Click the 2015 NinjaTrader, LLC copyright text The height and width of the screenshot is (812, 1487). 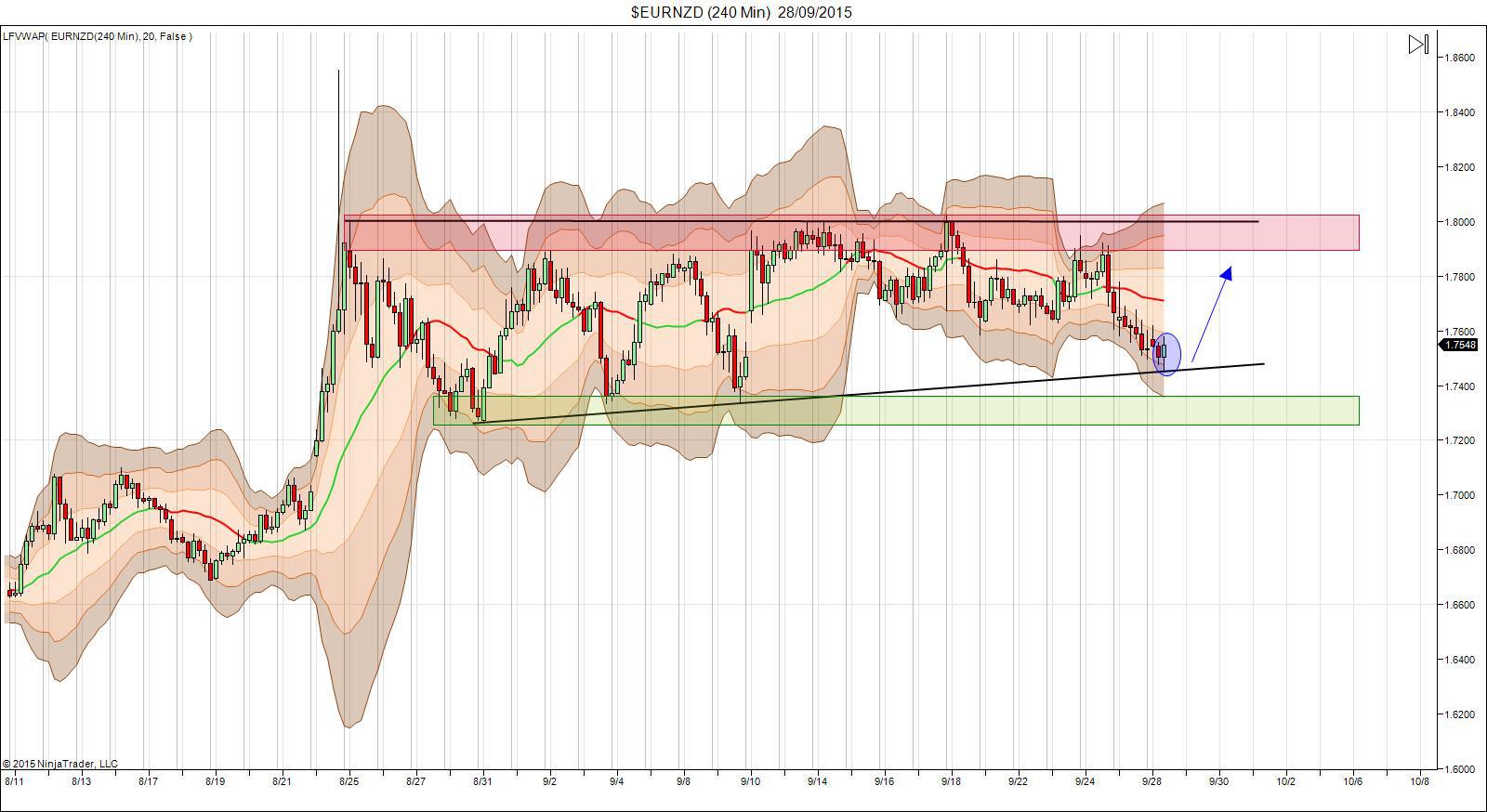tap(60, 764)
